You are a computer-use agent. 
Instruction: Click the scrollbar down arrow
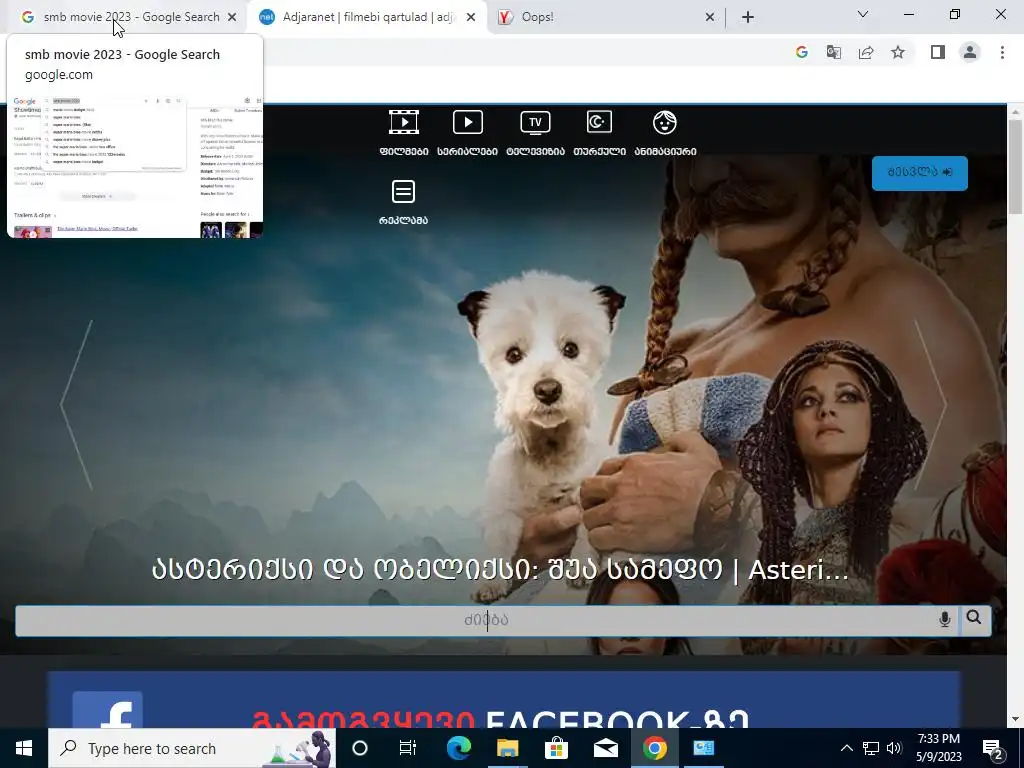point(1016,719)
